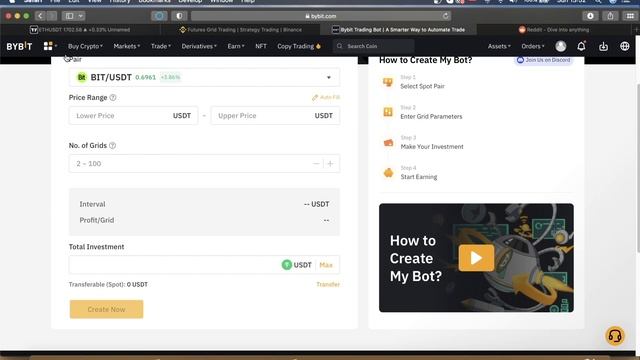This screenshot has height=360, width=640.
Task: Open the Safari sidebar options arrow
Action: (81, 16)
